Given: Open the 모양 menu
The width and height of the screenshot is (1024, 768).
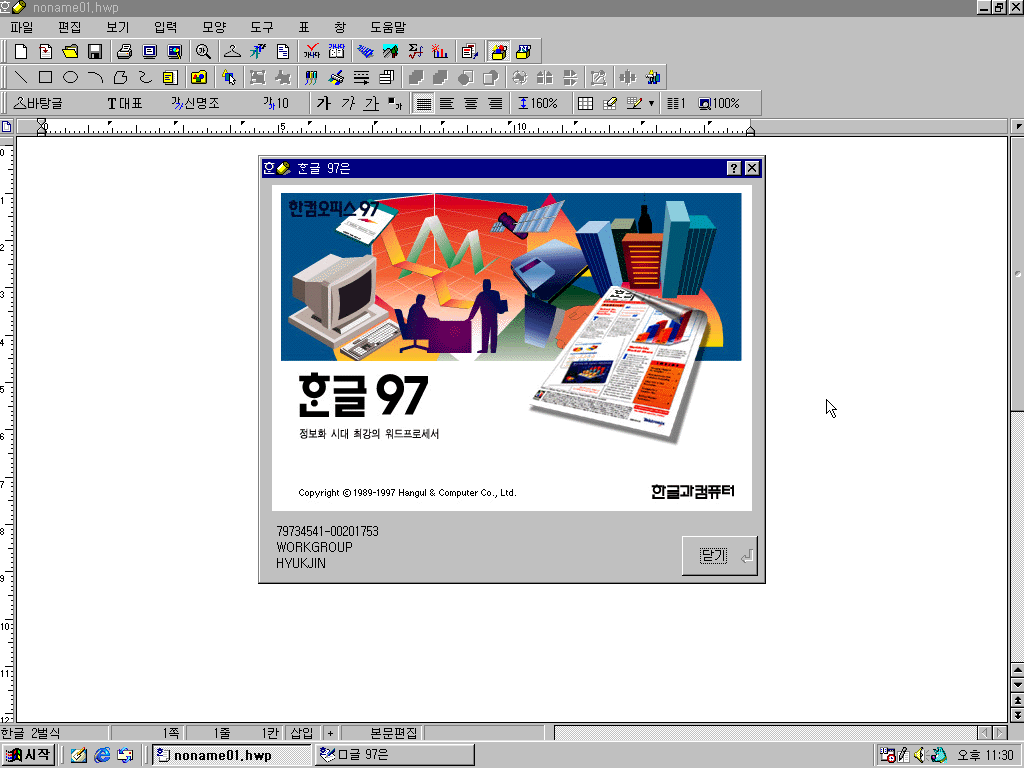Looking at the screenshot, I should point(214,27).
